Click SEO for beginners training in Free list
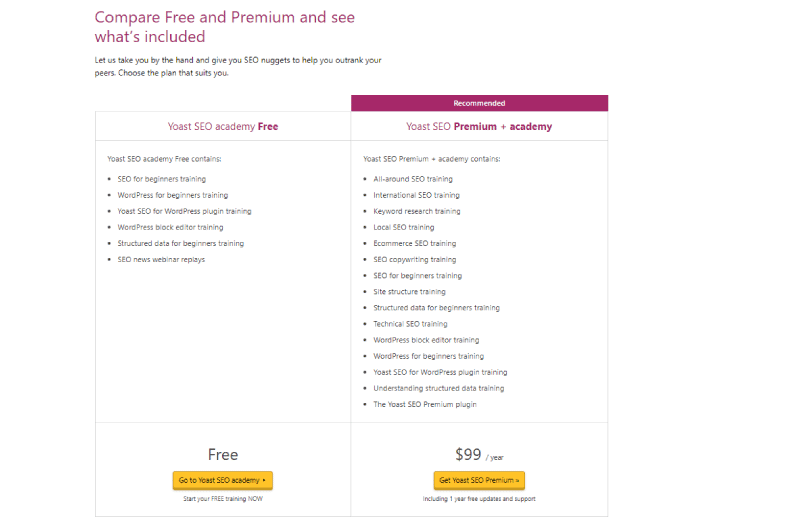This screenshot has height=530, width=800. tap(162, 179)
